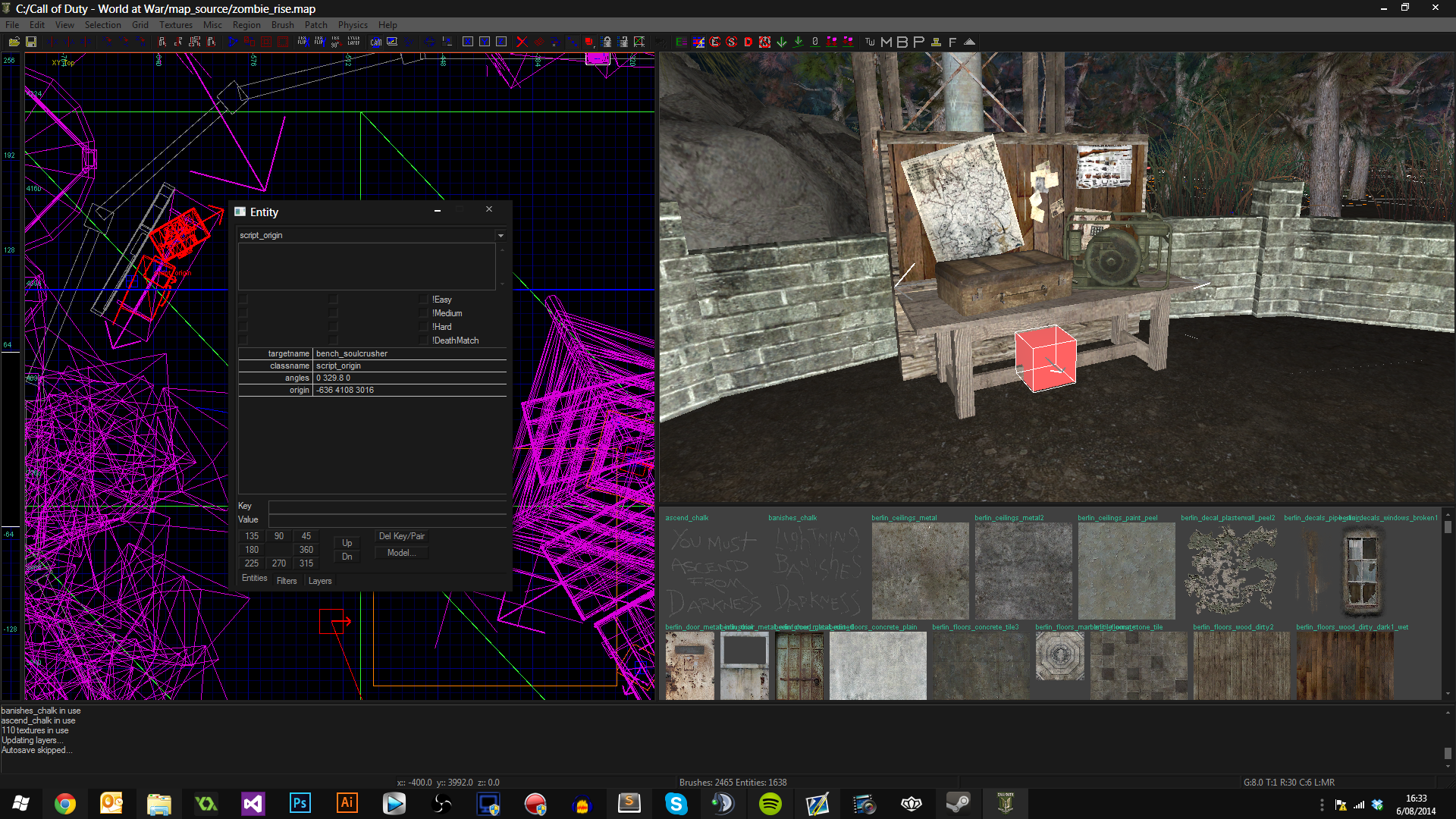Click the Cycle Layer toolbar icon
Viewport: 1456px width, 819px height.
[x=353, y=42]
